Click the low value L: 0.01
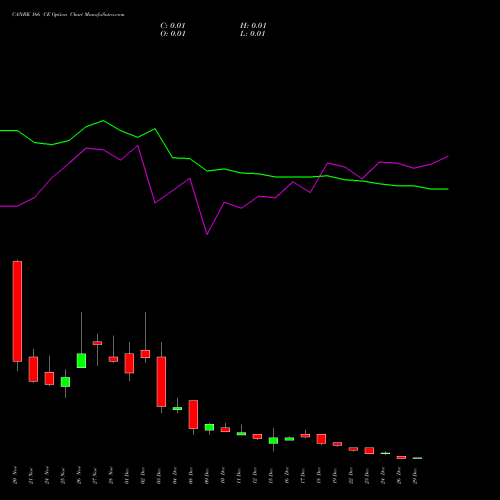Image resolution: width=500 pixels, height=500 pixels. click(x=253, y=34)
